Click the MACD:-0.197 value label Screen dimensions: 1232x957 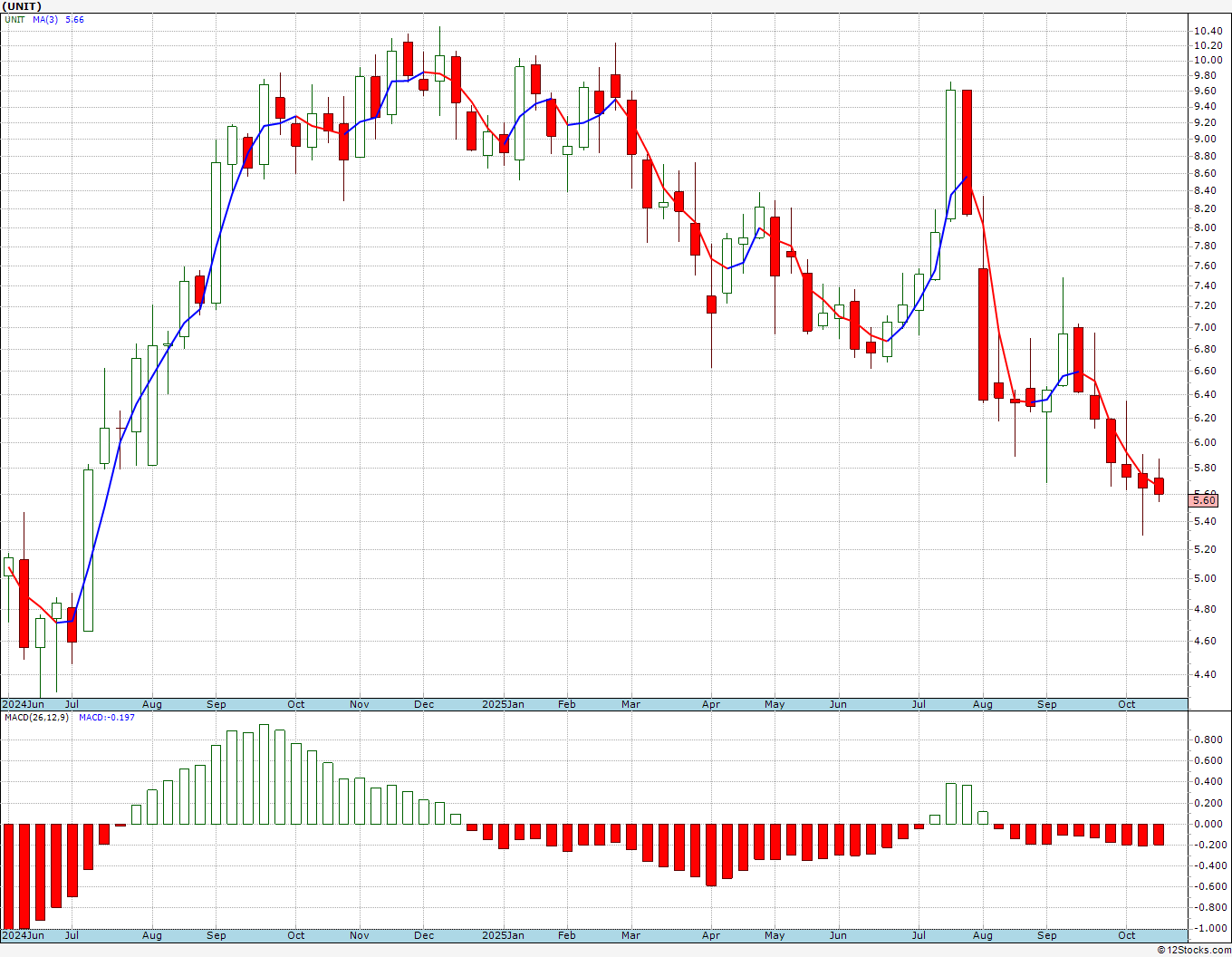(107, 718)
